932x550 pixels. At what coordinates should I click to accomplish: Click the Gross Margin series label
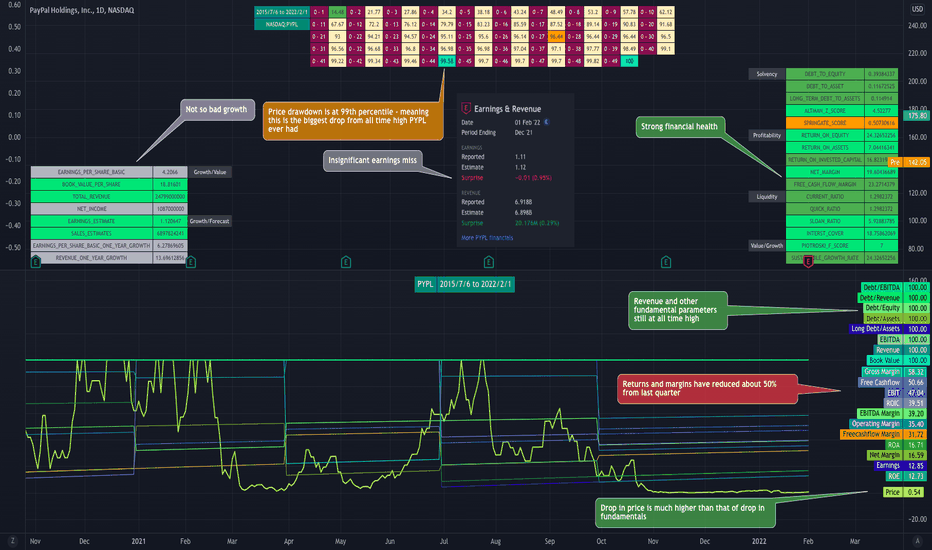coord(882,372)
